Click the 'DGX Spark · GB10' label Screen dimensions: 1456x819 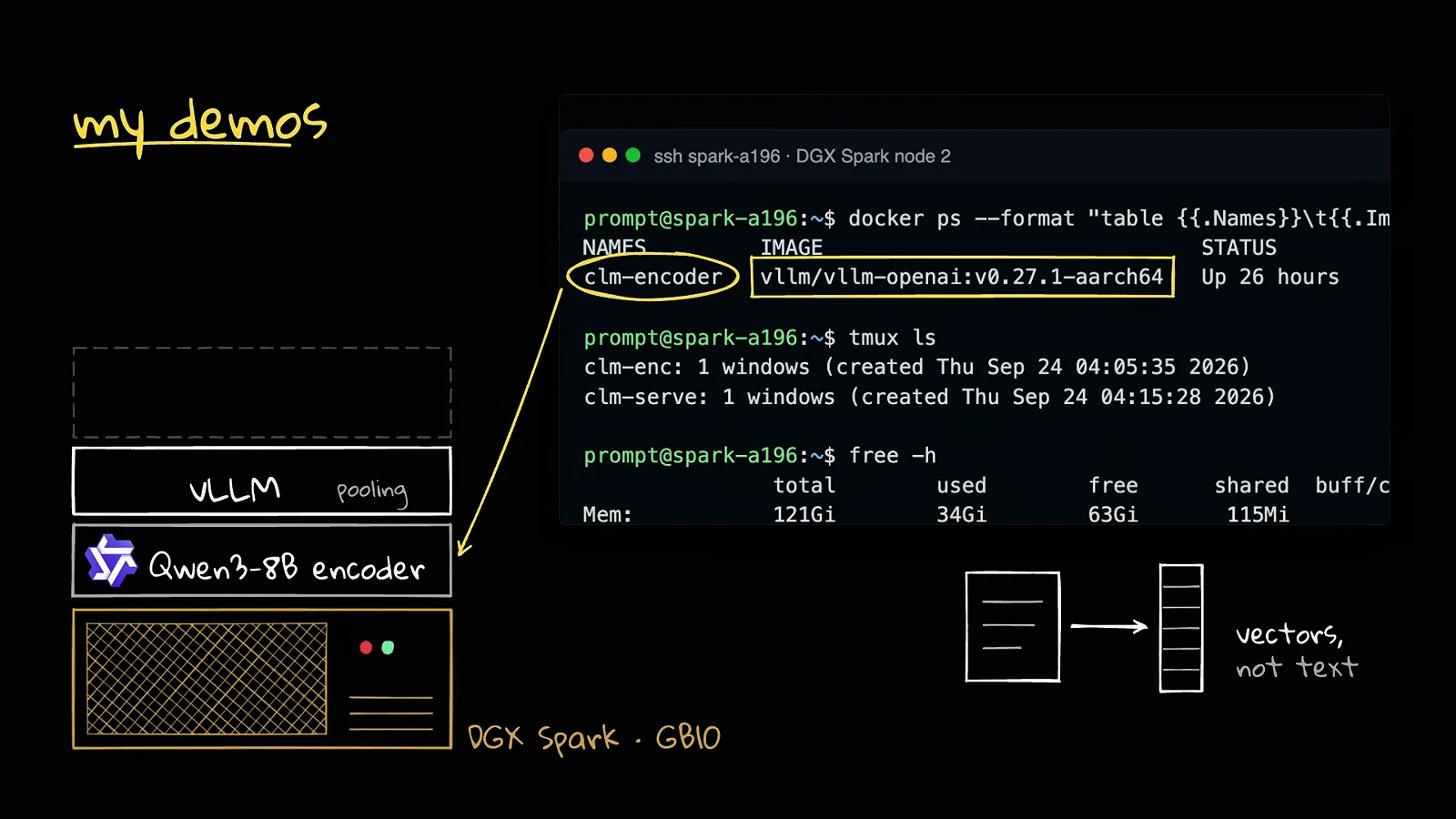point(594,737)
